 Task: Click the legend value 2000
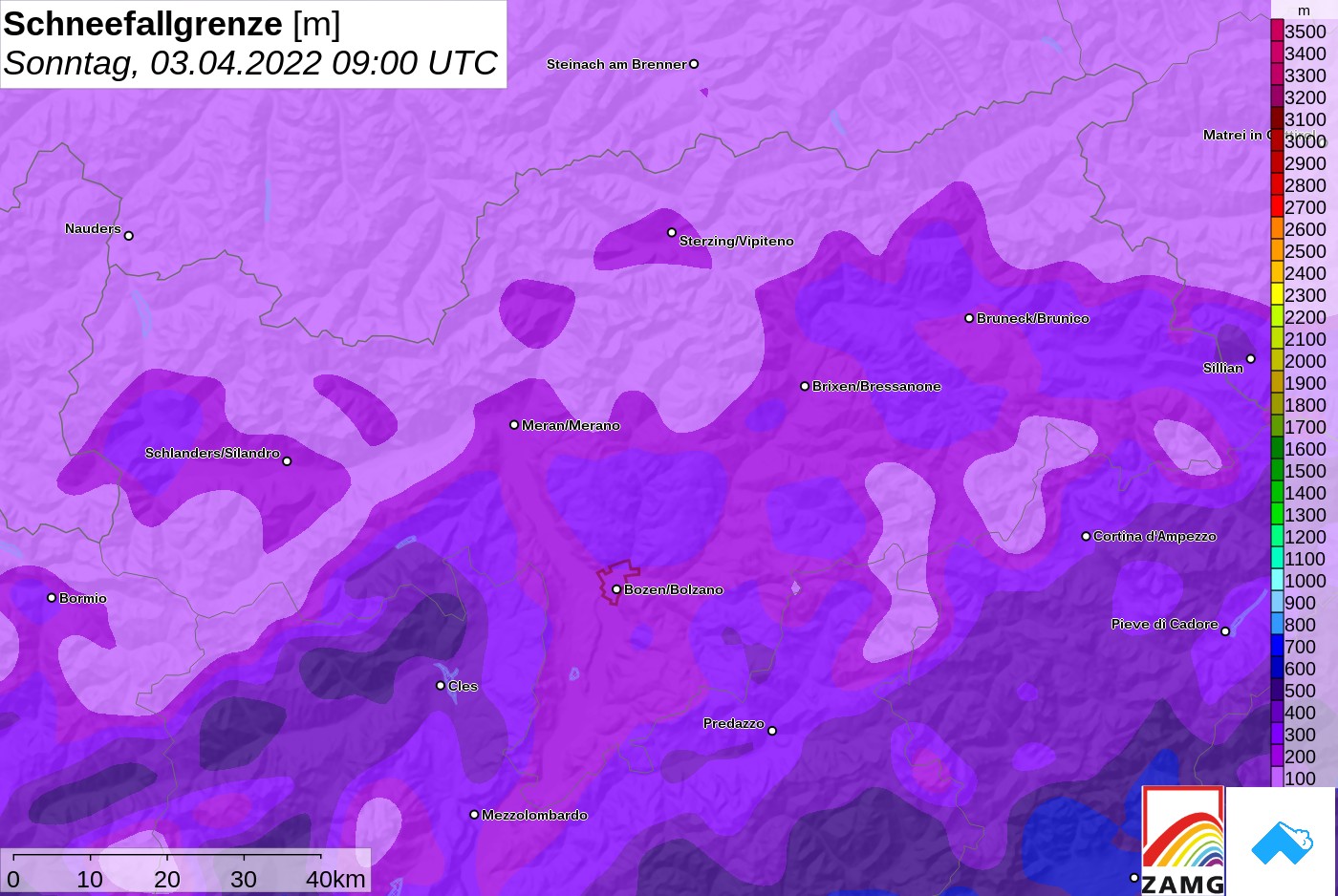(x=1306, y=361)
